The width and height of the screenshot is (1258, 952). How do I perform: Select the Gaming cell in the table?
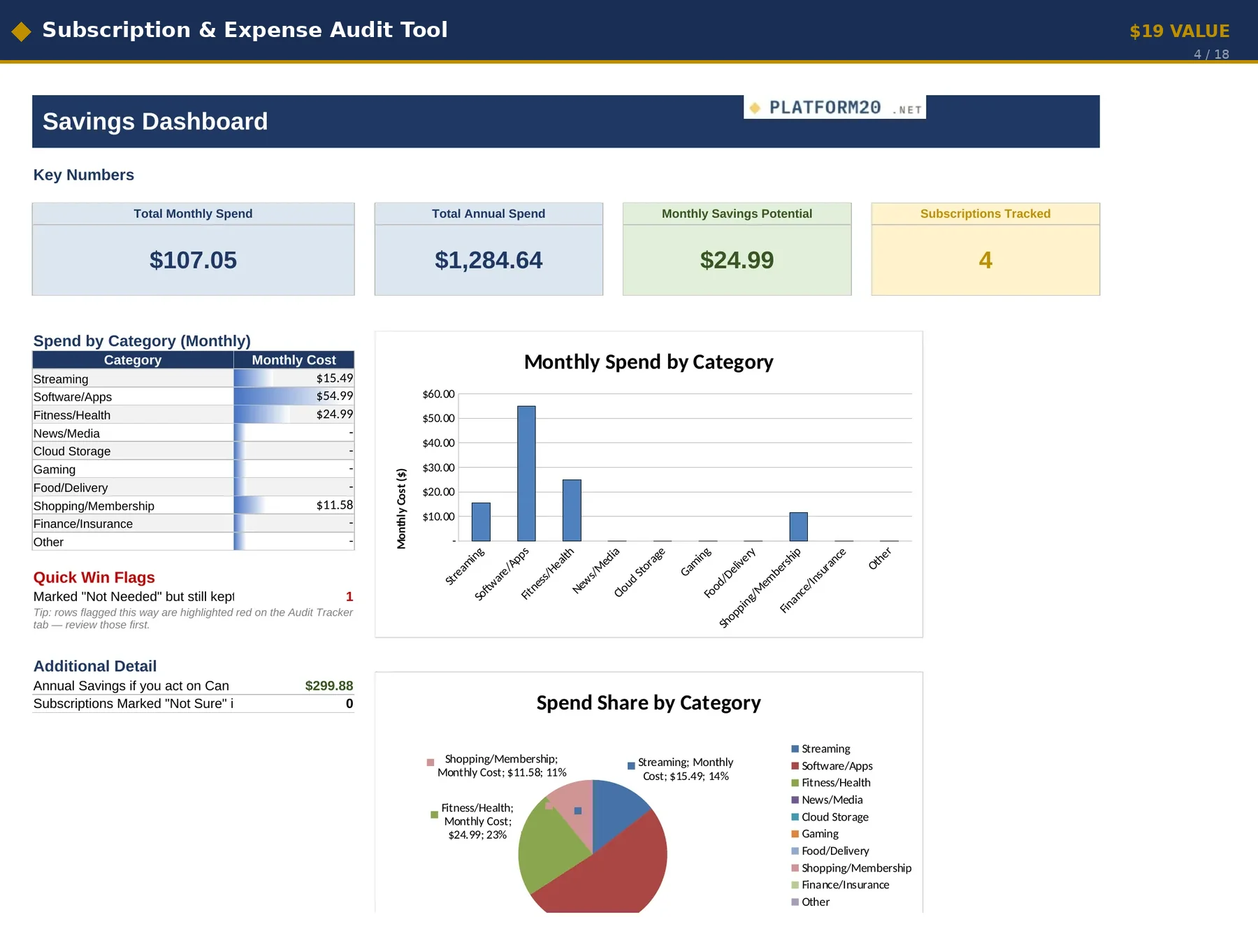tap(133, 469)
